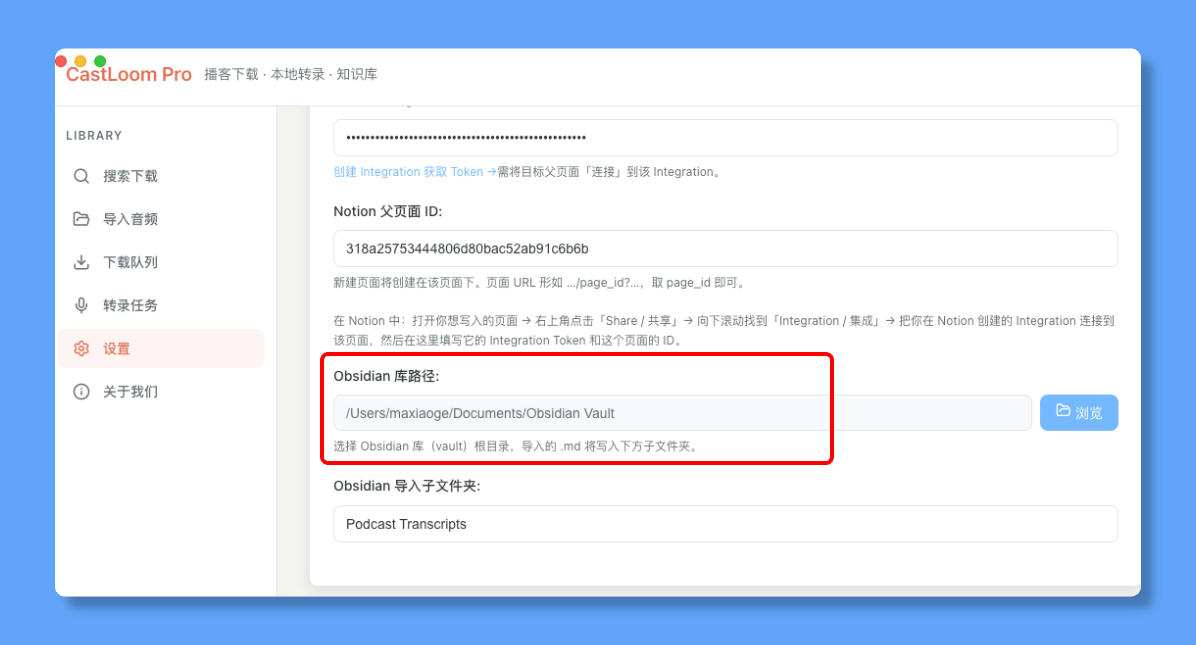Click the Notion 父页面 ID label
The image size is (1196, 645).
pos(387,211)
